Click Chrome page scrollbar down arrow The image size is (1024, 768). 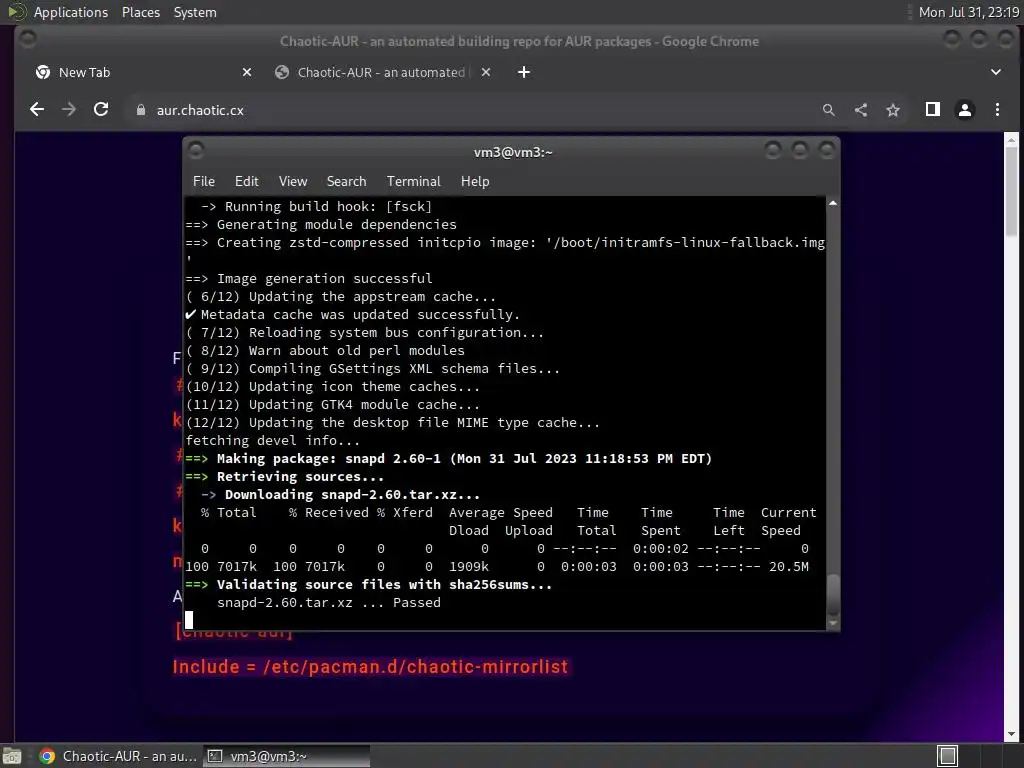click(x=1011, y=735)
